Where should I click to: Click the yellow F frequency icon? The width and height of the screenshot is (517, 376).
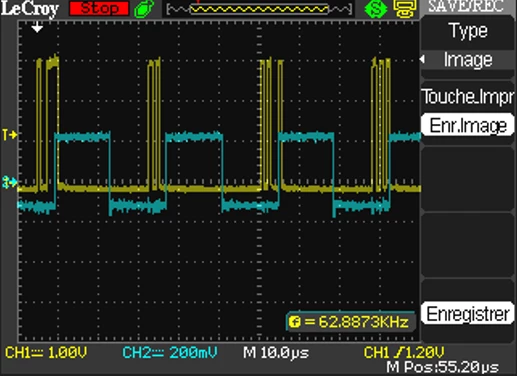click(x=295, y=322)
